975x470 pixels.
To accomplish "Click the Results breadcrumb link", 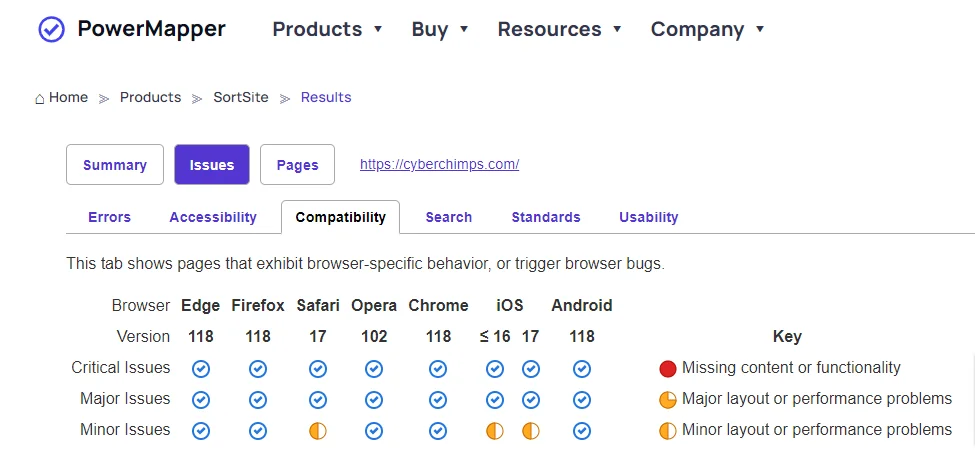I will (x=326, y=98).
